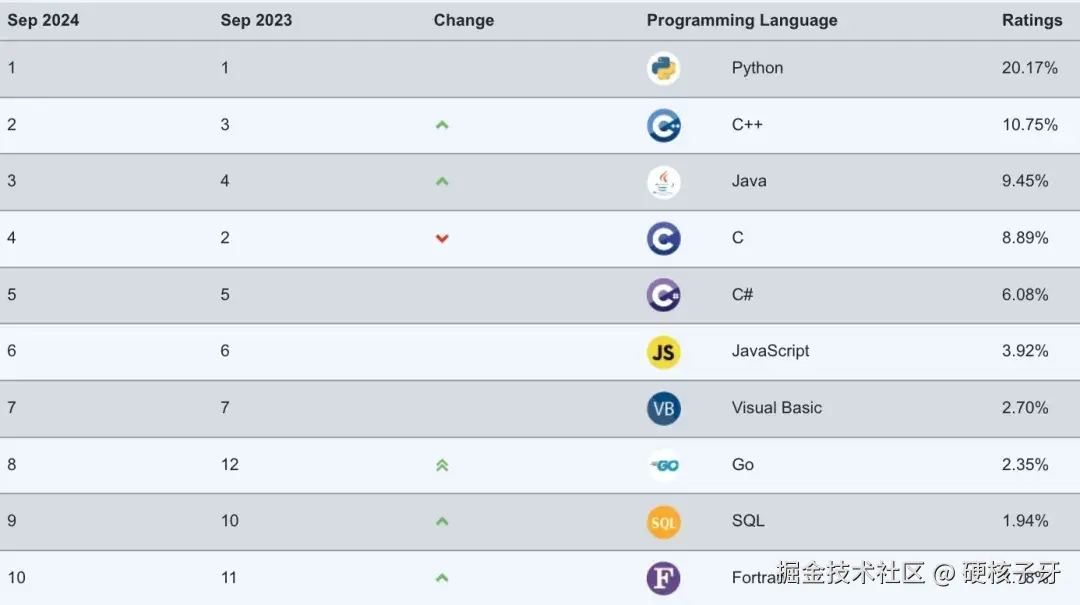1080x605 pixels.
Task: Click the green up arrow for C++
Action: click(x=442, y=125)
